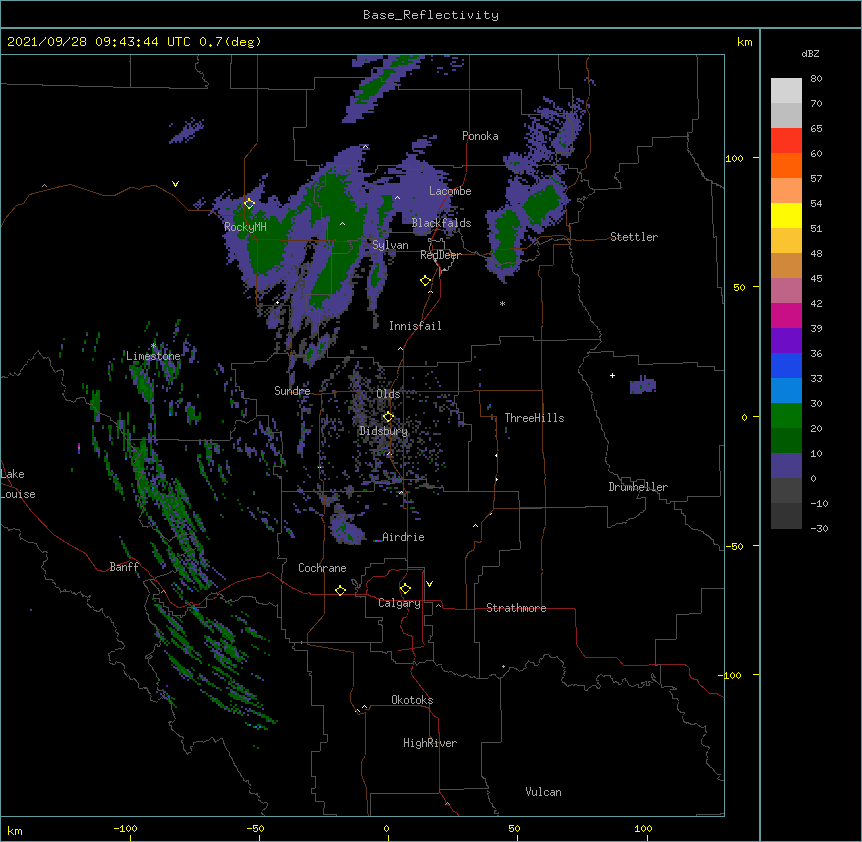862x842 pixels.
Task: Click the yellow V marker east of Calgary
Action: point(429,584)
